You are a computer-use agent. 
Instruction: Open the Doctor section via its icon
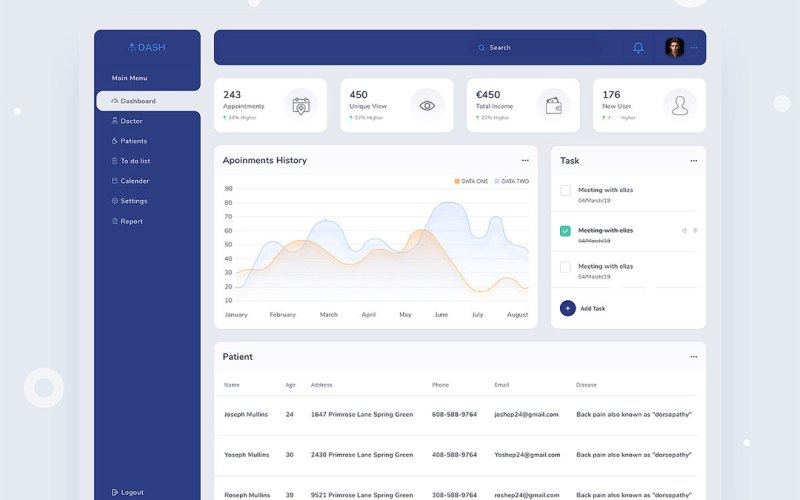(x=115, y=121)
